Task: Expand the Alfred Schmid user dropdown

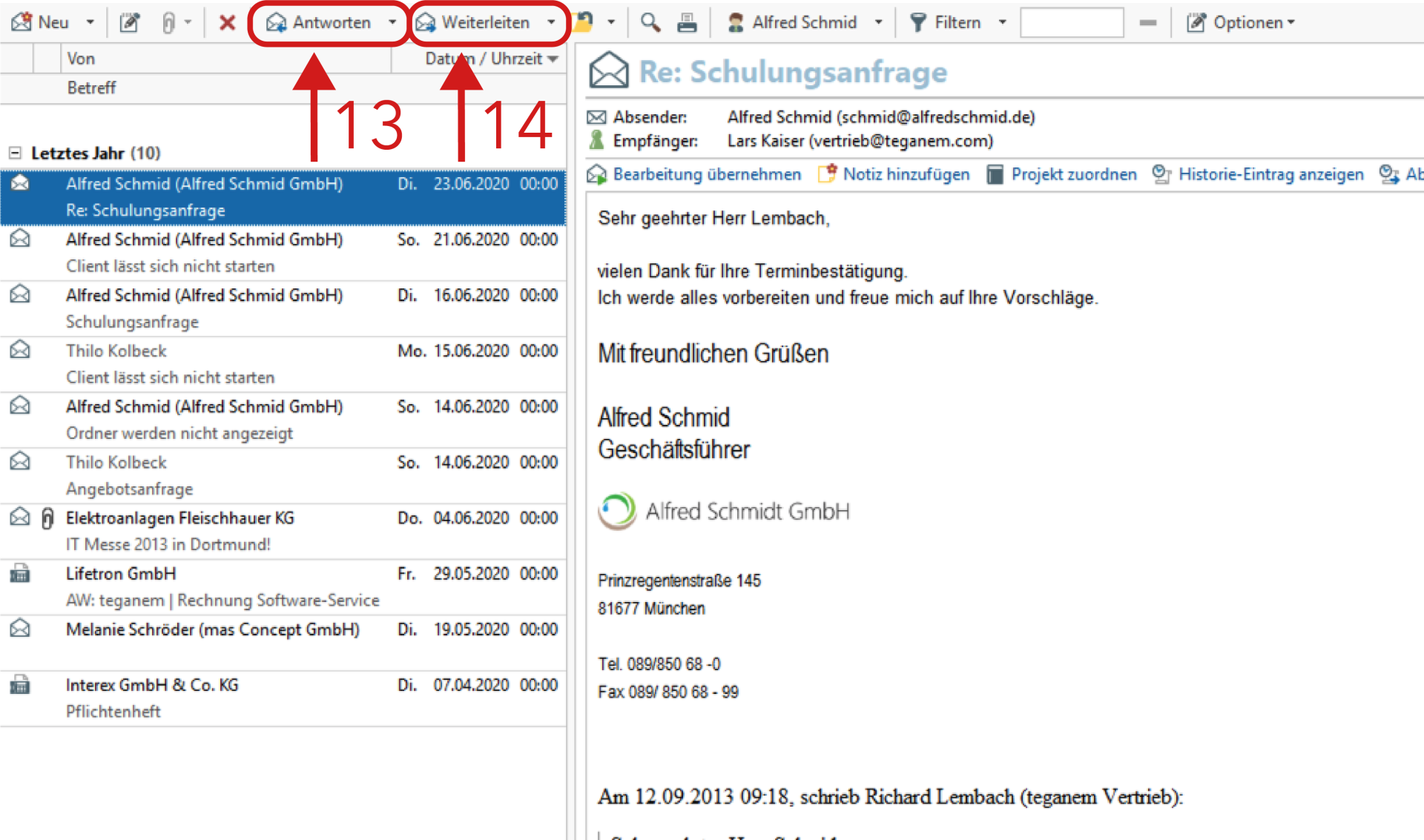Action: coord(879,23)
